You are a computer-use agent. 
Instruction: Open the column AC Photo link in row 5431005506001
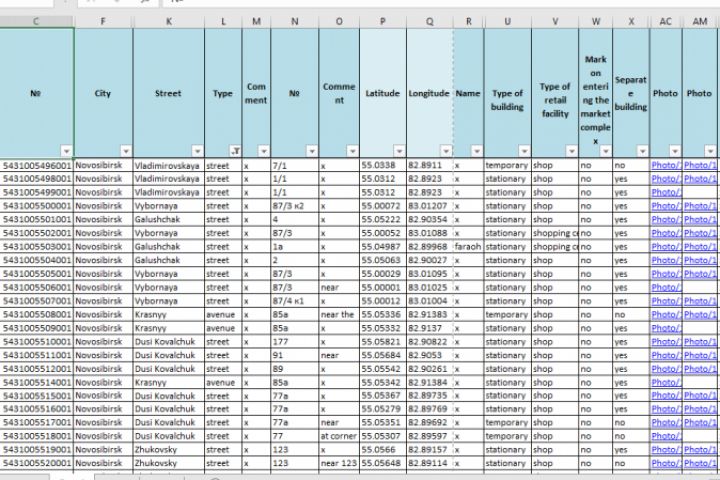click(x=666, y=288)
